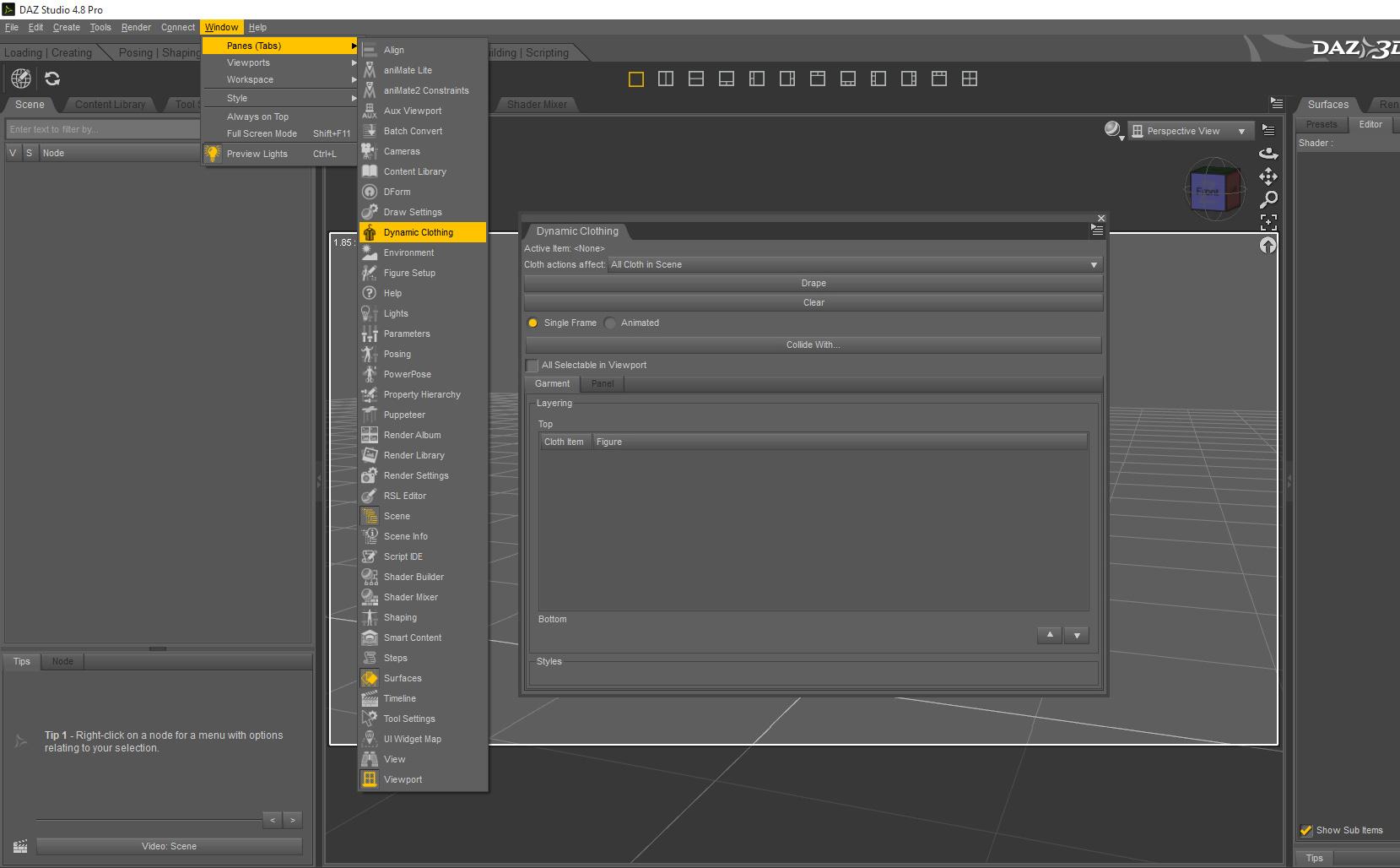
Task: Open the Align pane from submenu
Action: point(423,50)
